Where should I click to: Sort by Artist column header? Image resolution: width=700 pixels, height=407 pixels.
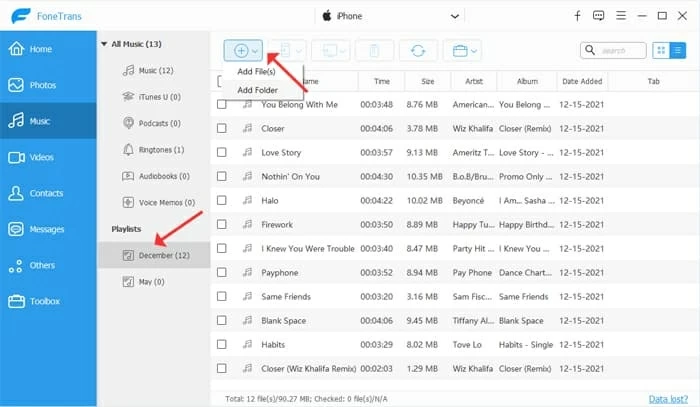point(474,81)
